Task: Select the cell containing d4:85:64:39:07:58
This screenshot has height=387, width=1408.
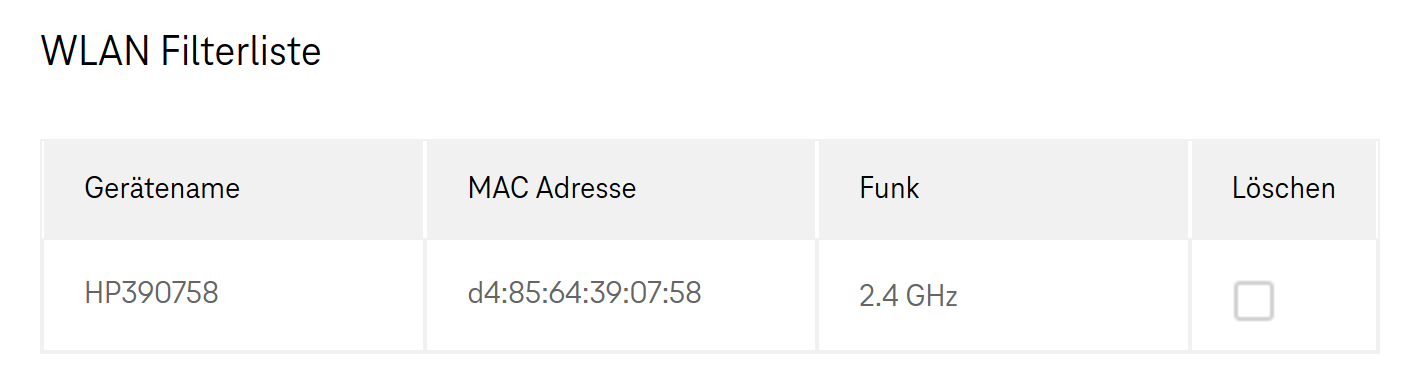Action: pyautogui.click(x=621, y=295)
